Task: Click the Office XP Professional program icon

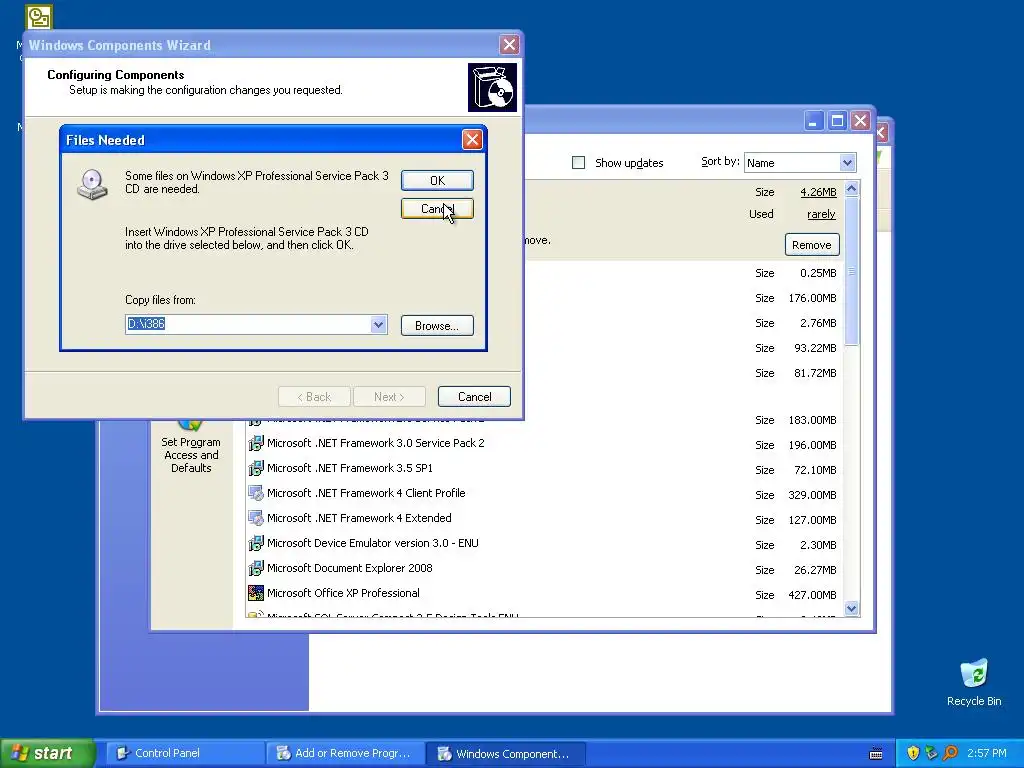Action: coord(256,593)
